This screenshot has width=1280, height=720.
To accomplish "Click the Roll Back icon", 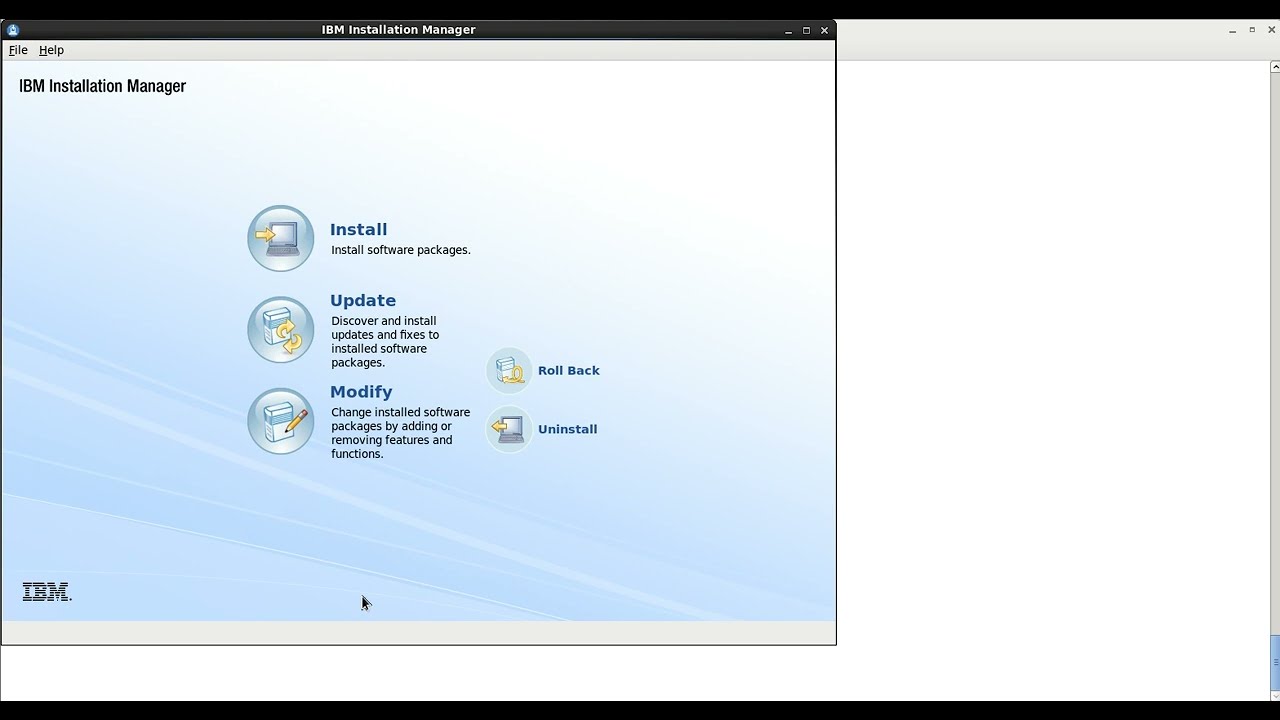I will pos(509,371).
